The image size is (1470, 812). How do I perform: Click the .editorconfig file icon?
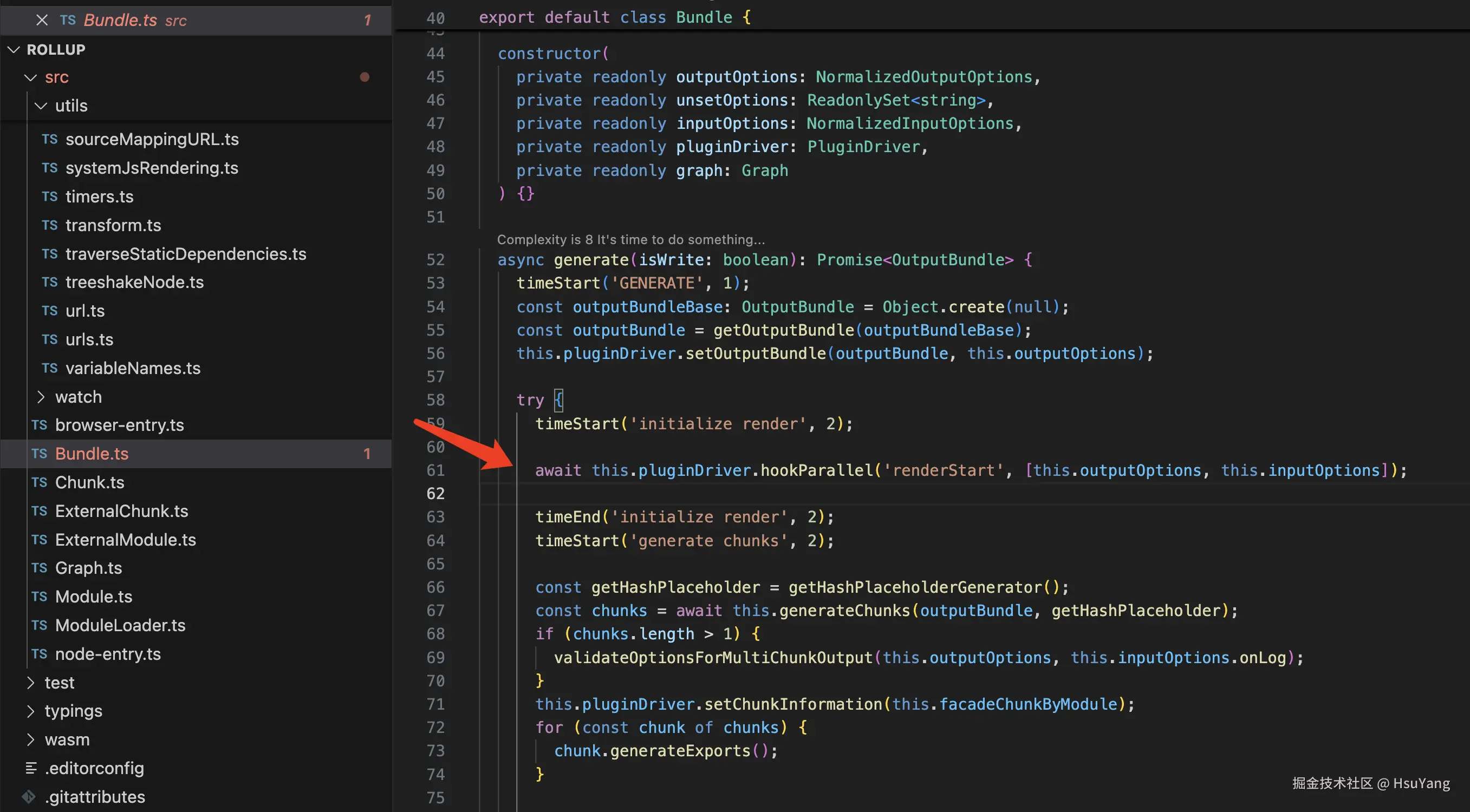[x=31, y=768]
